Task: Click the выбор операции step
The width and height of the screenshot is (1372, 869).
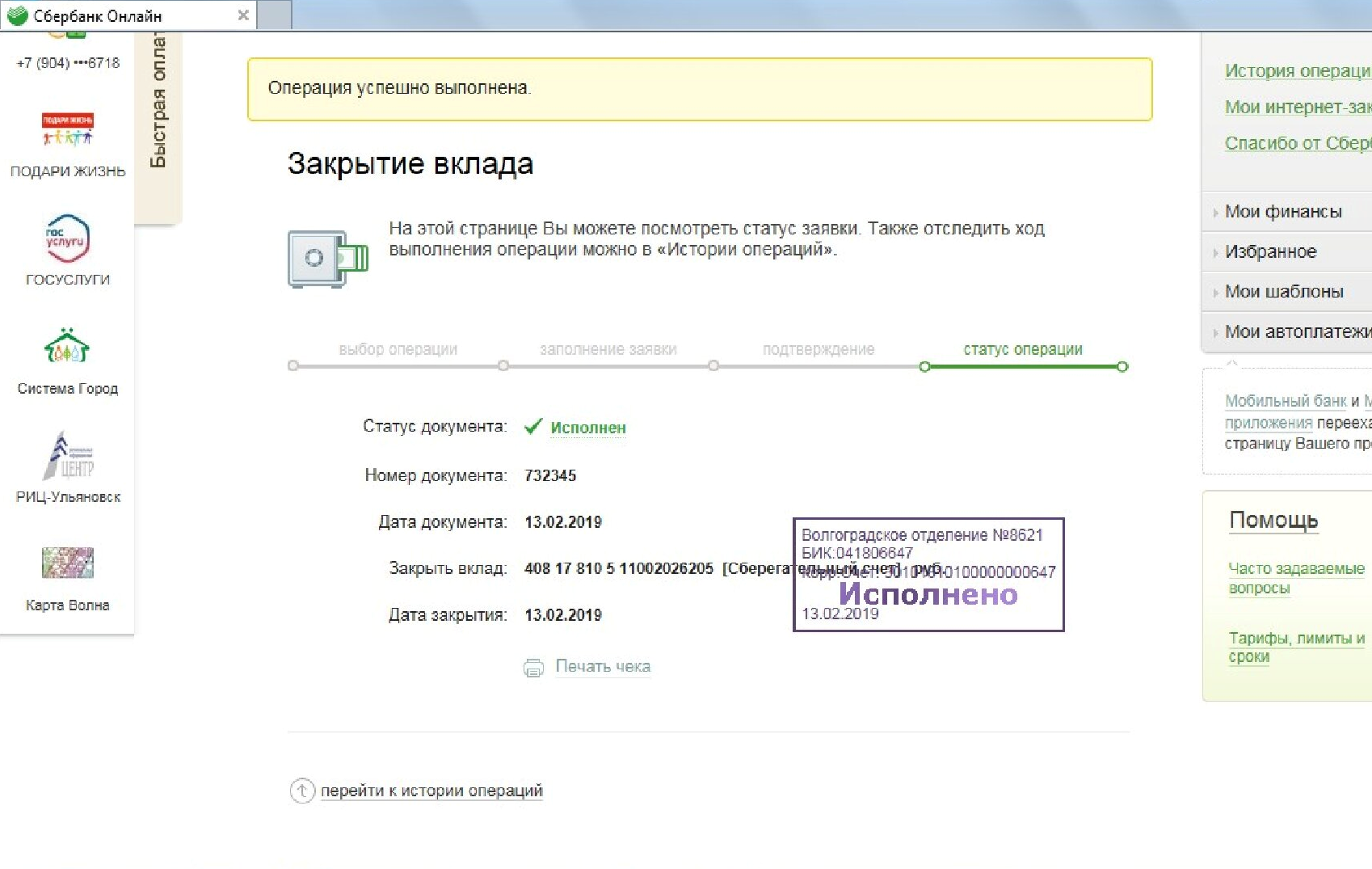Action: click(398, 349)
